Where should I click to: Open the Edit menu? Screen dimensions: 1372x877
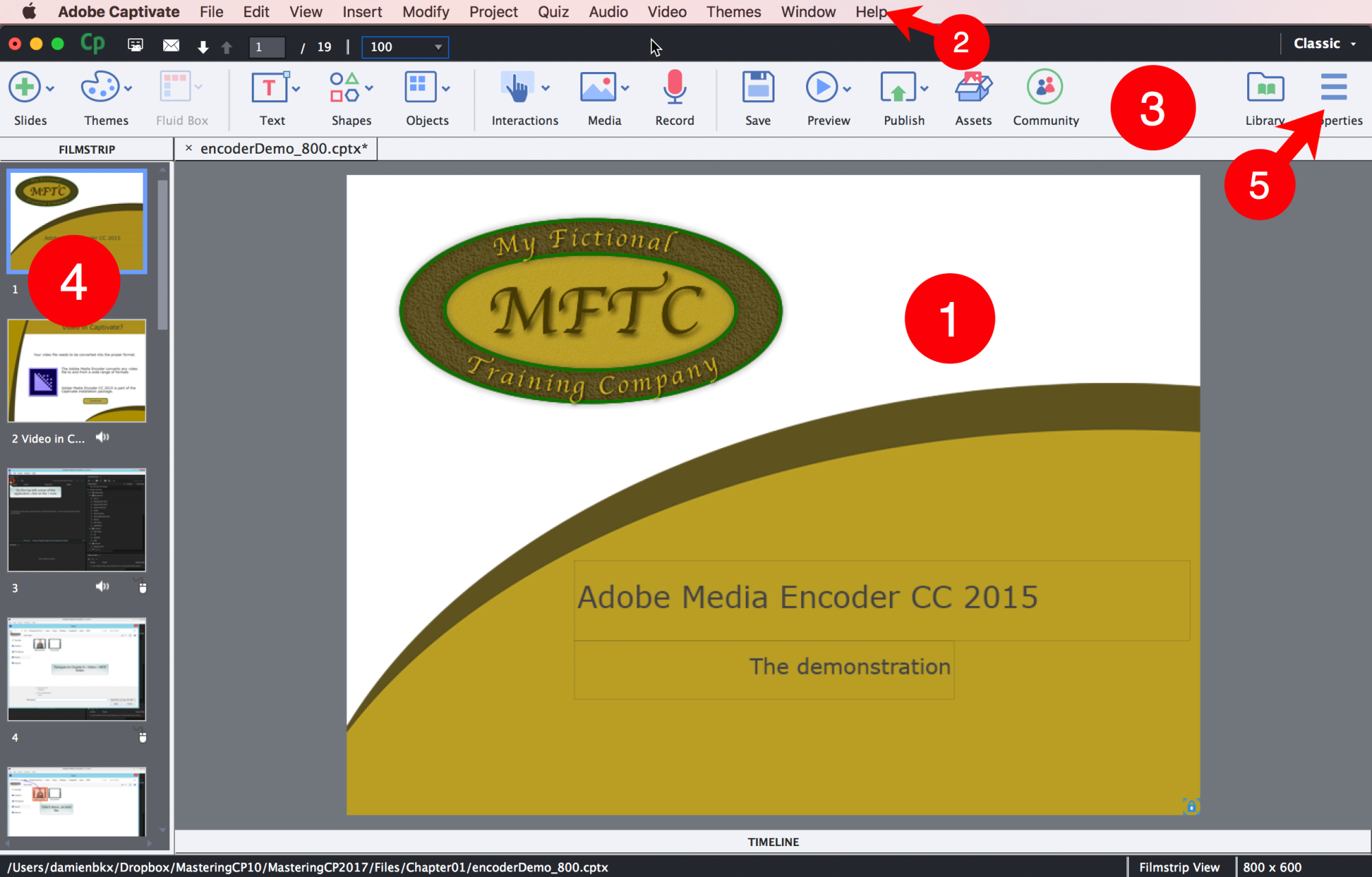tap(256, 12)
